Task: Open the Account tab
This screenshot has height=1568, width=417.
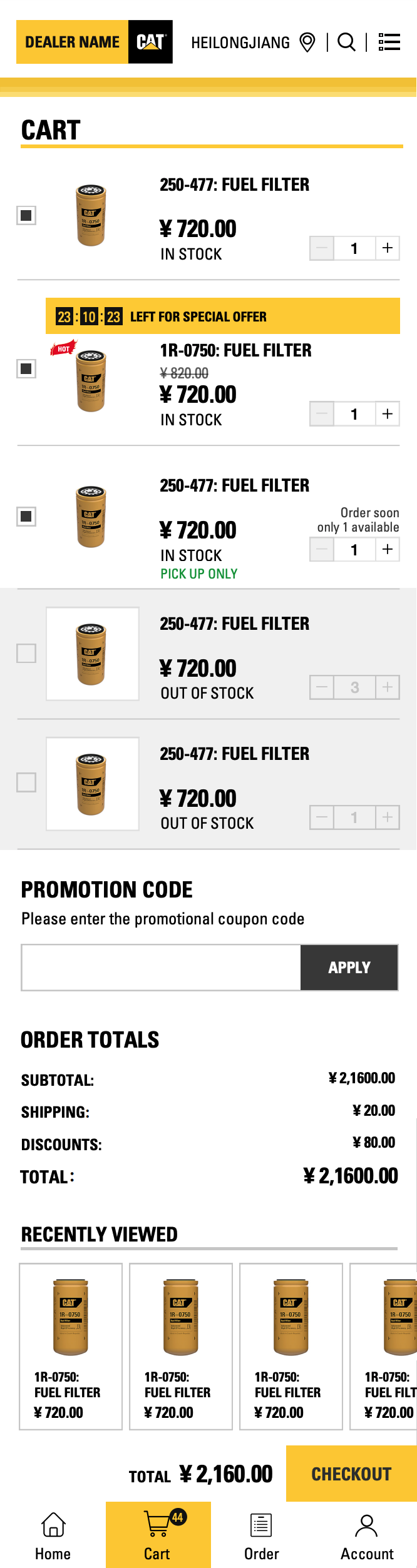Action: click(x=366, y=1535)
